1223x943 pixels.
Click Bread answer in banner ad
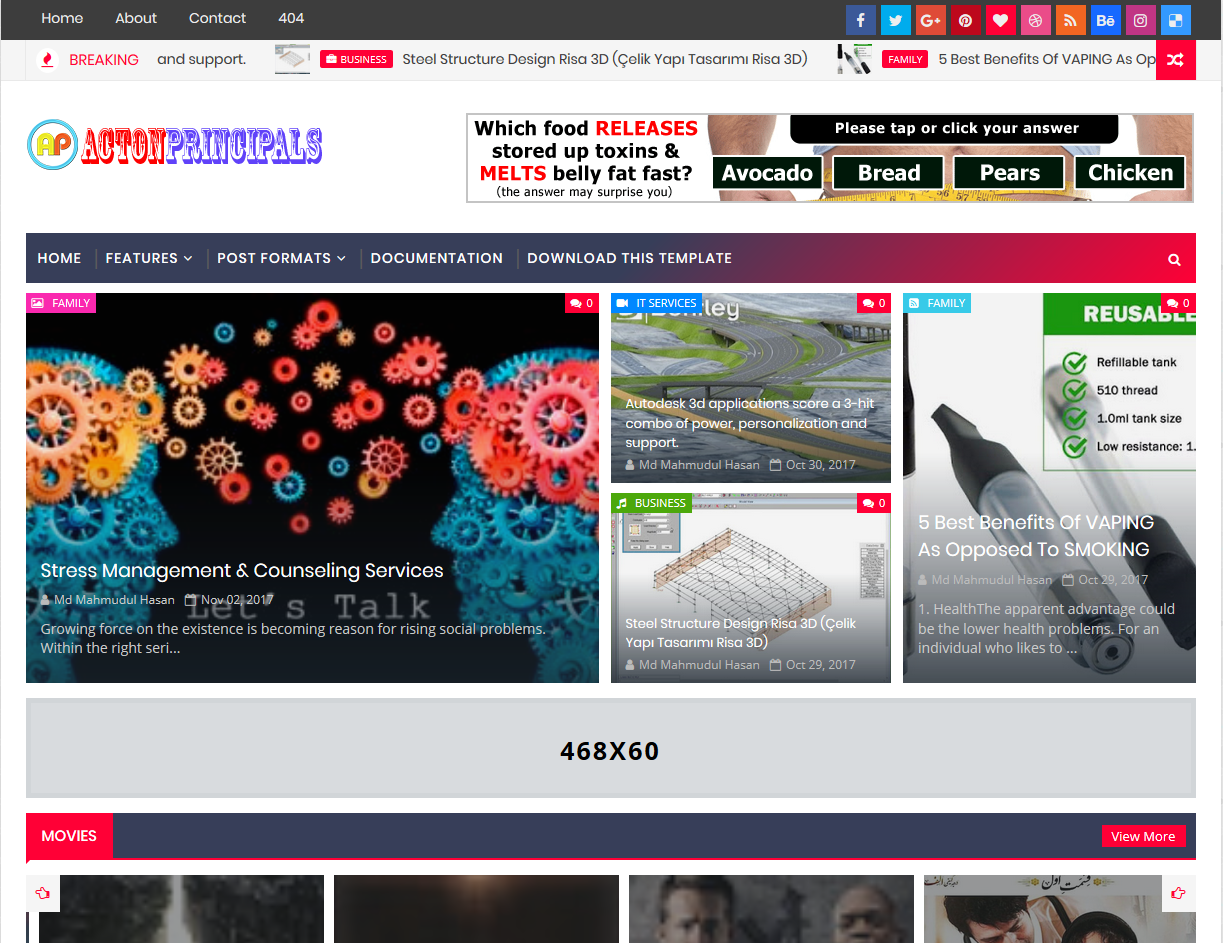[x=889, y=173]
